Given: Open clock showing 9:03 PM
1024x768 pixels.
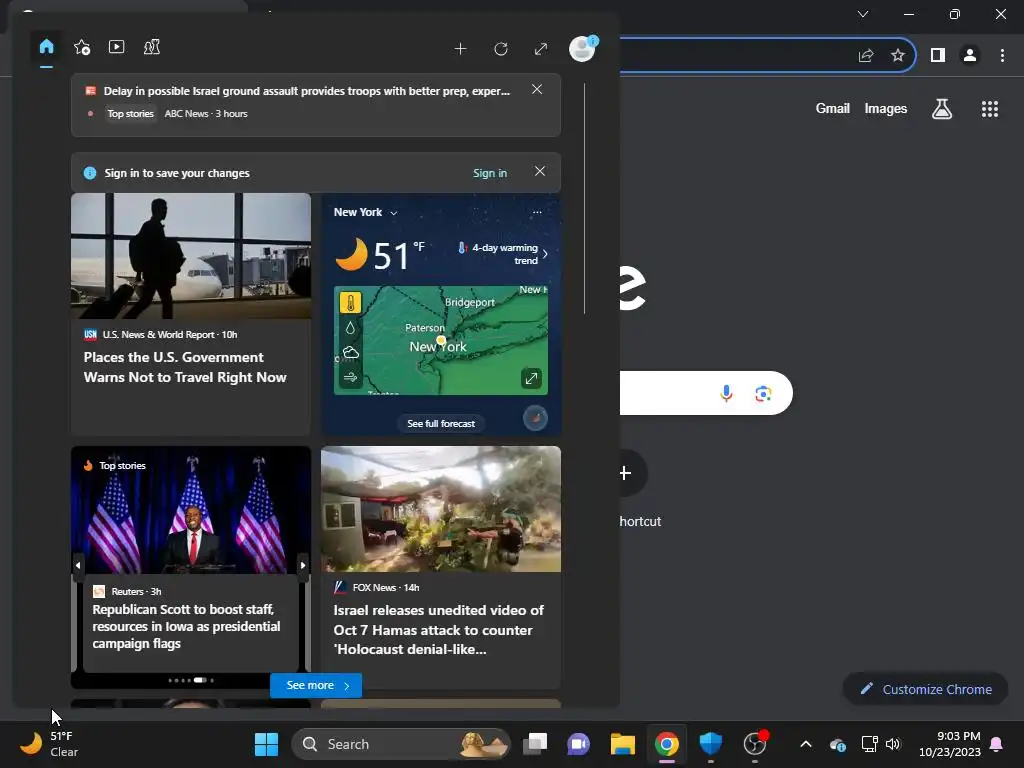Looking at the screenshot, I should click(950, 744).
